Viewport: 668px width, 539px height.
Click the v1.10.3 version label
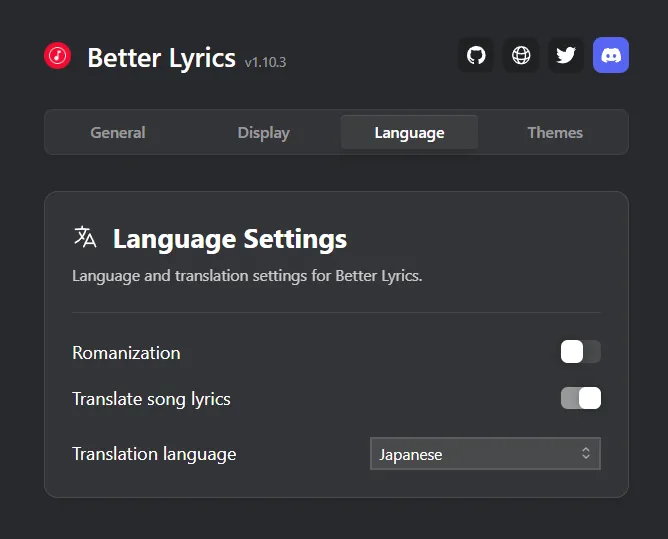pos(265,62)
